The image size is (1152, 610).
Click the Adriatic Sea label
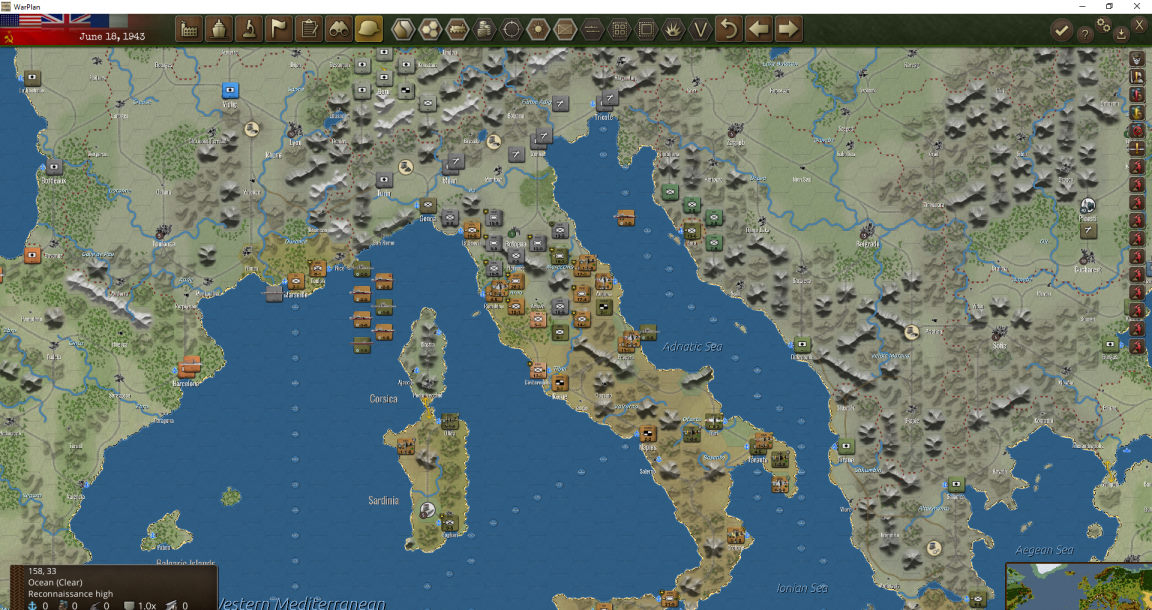693,346
